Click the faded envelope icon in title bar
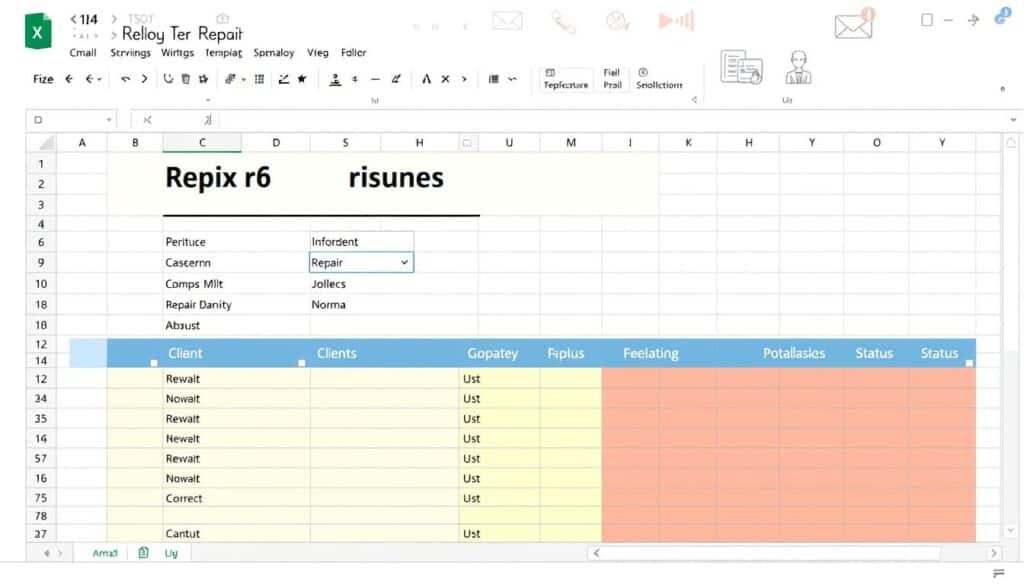The image size is (1024, 585). (x=507, y=21)
